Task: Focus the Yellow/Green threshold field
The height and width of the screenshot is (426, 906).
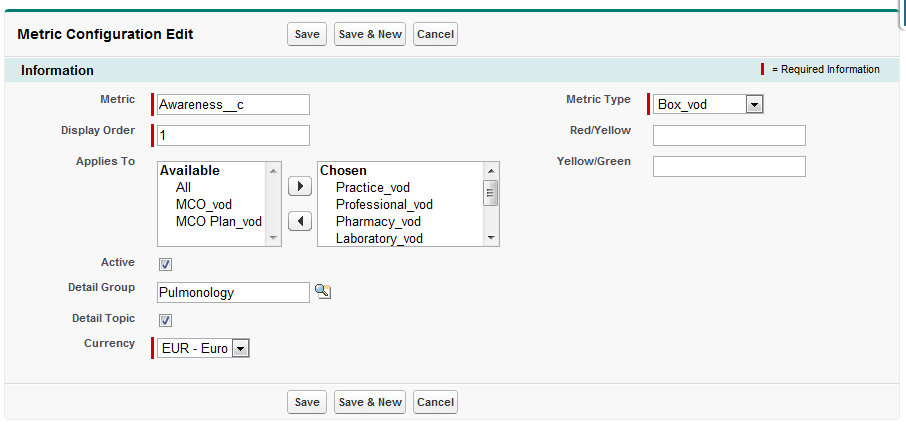Action: 728,166
